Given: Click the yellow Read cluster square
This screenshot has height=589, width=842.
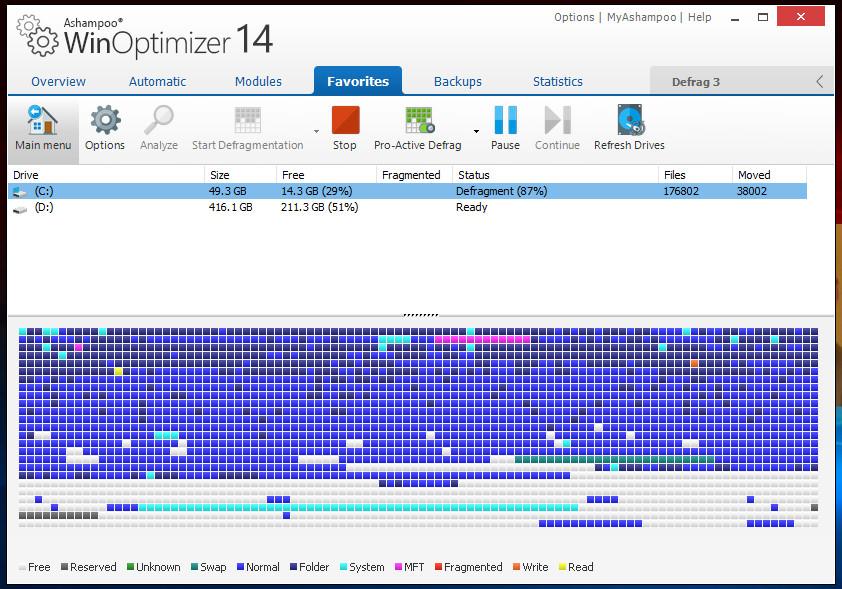Looking at the screenshot, I should click(x=118, y=372).
